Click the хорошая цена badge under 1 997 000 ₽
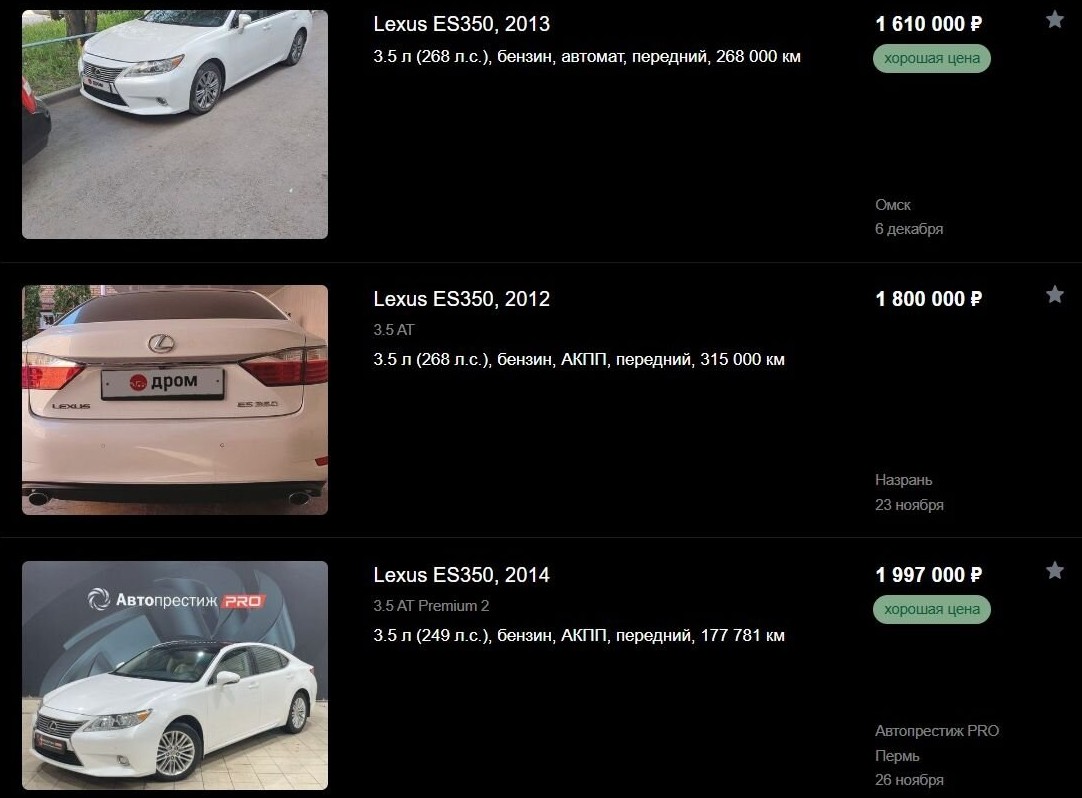This screenshot has height=798, width=1082. 932,610
